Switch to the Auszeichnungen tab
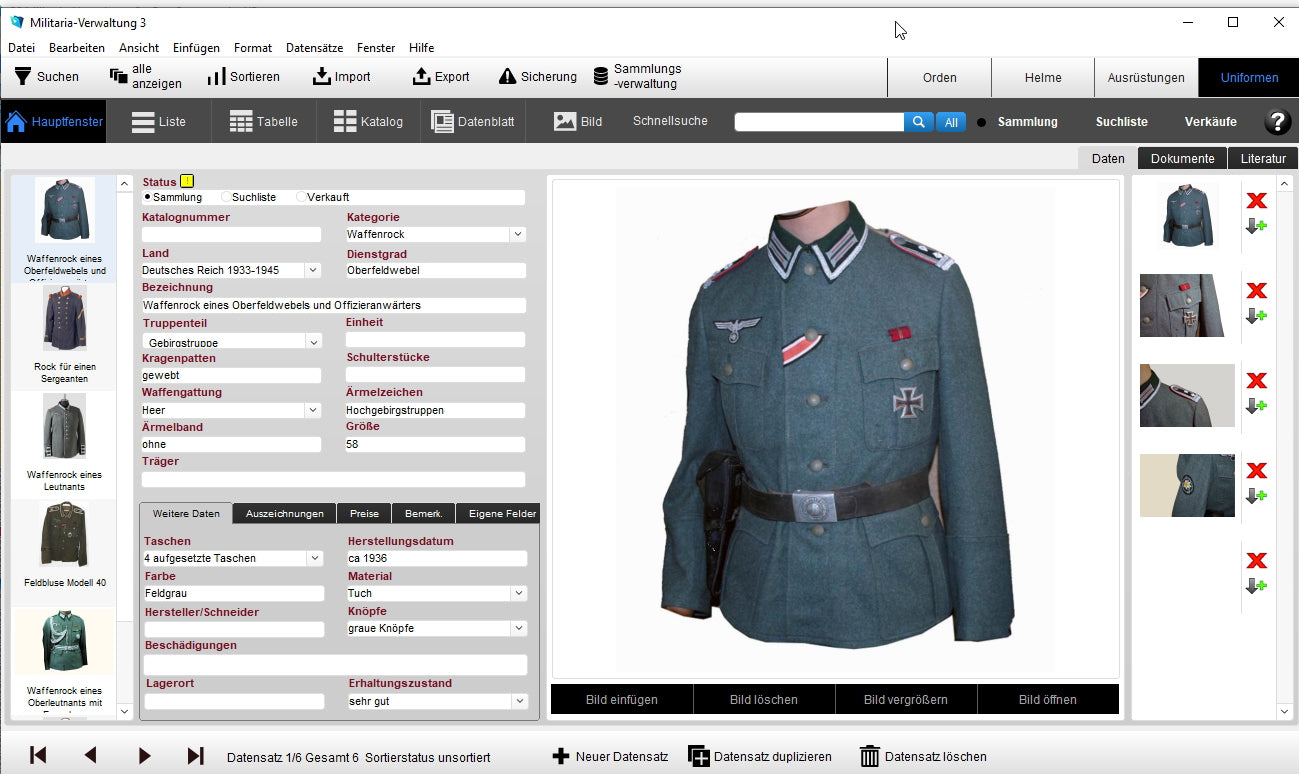This screenshot has height=774, width=1299. click(x=284, y=514)
